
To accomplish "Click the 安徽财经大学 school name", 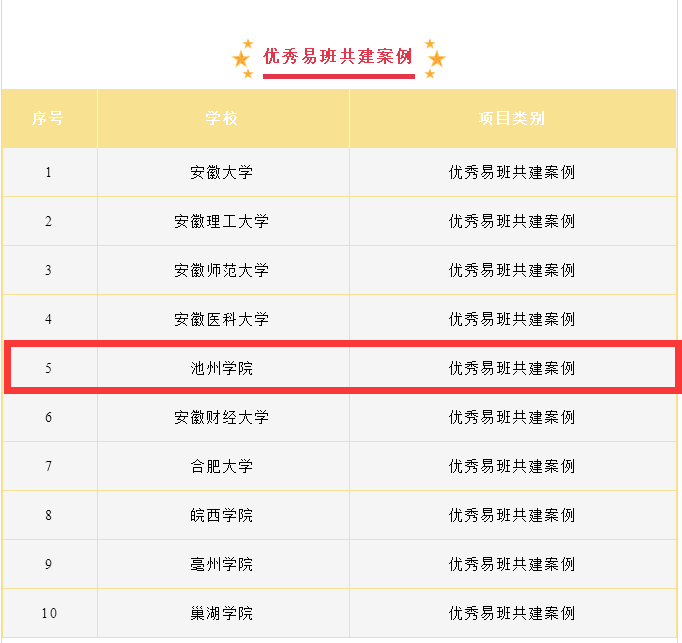I will [x=222, y=417].
